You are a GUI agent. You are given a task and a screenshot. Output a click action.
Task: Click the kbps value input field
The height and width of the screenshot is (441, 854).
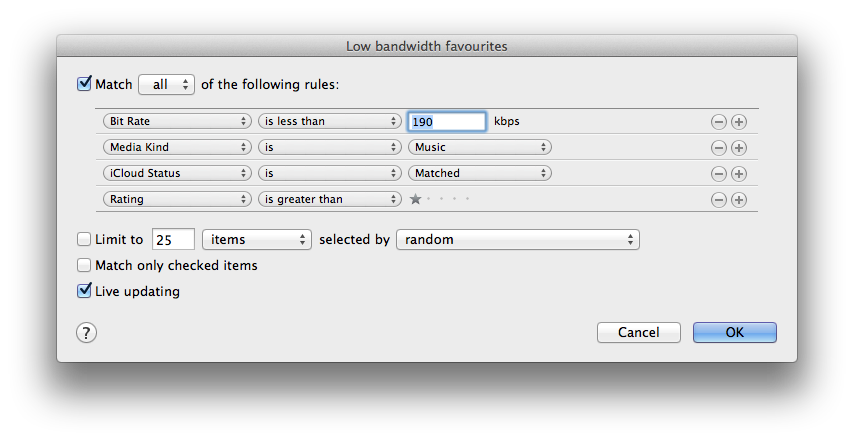pyautogui.click(x=447, y=122)
